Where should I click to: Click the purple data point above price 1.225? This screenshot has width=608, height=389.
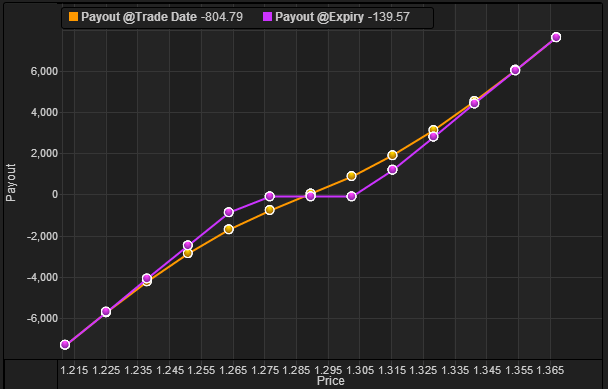pyautogui.click(x=106, y=311)
